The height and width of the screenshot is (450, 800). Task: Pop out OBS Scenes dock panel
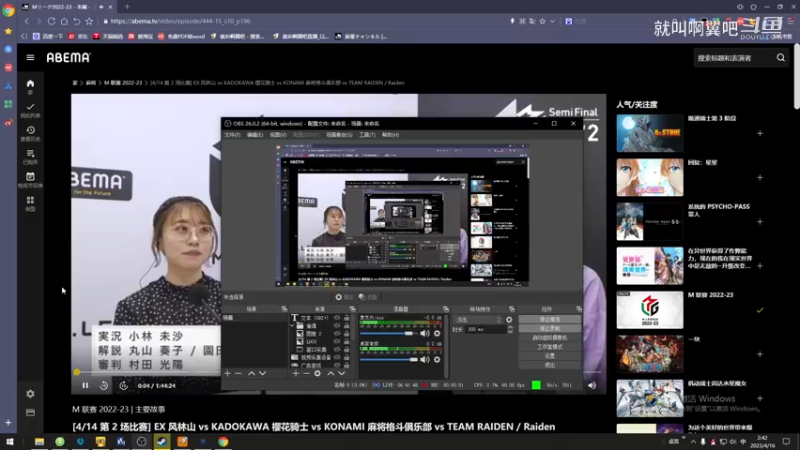pyautogui.click(x=284, y=309)
